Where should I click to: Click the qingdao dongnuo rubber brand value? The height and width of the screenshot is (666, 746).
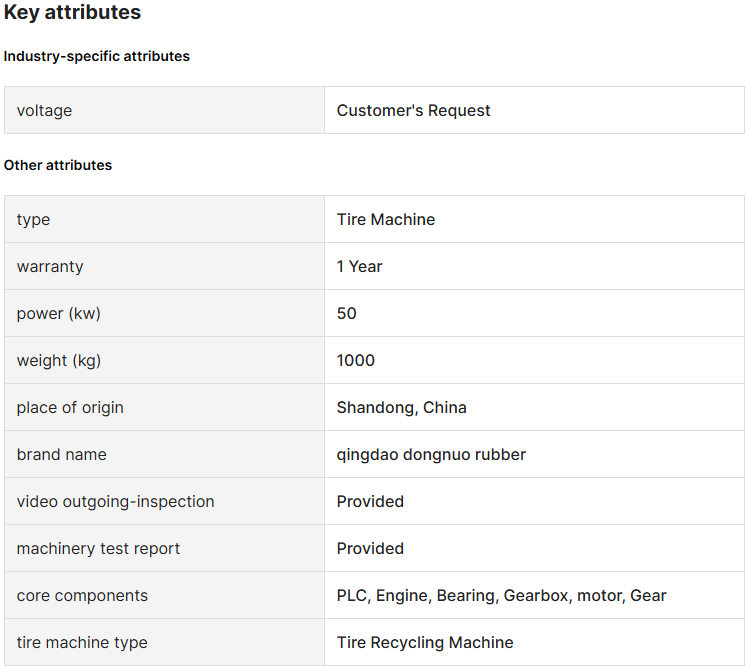[x=431, y=455]
